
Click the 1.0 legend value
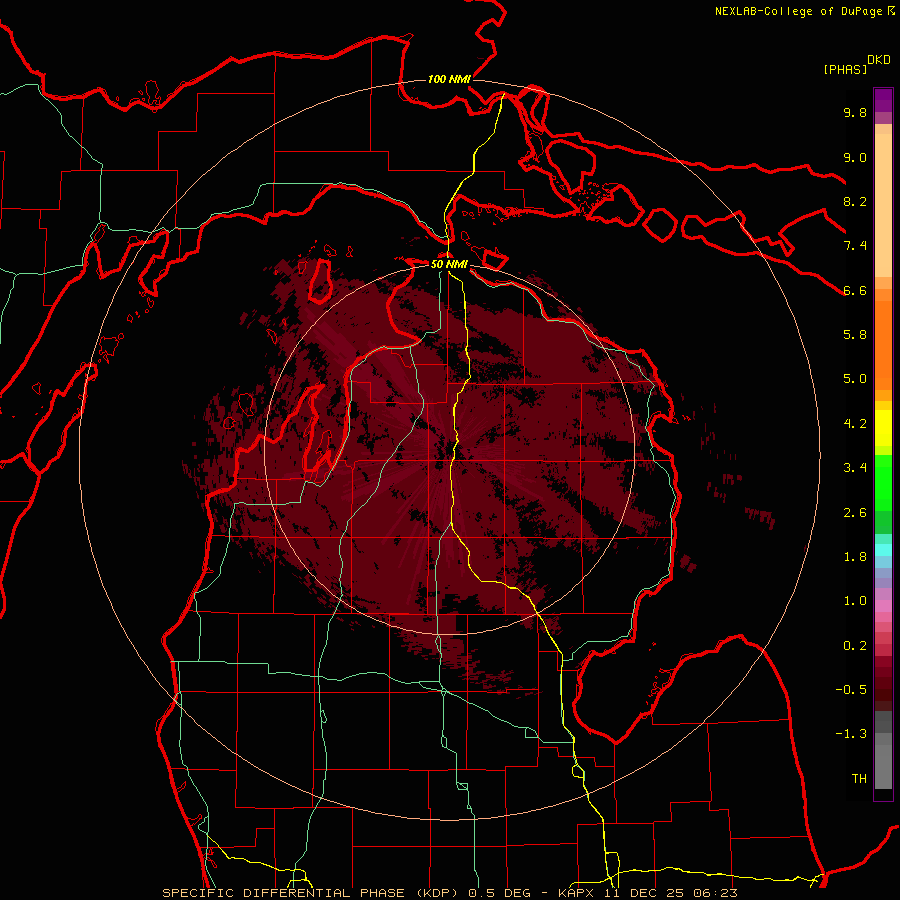855,601
